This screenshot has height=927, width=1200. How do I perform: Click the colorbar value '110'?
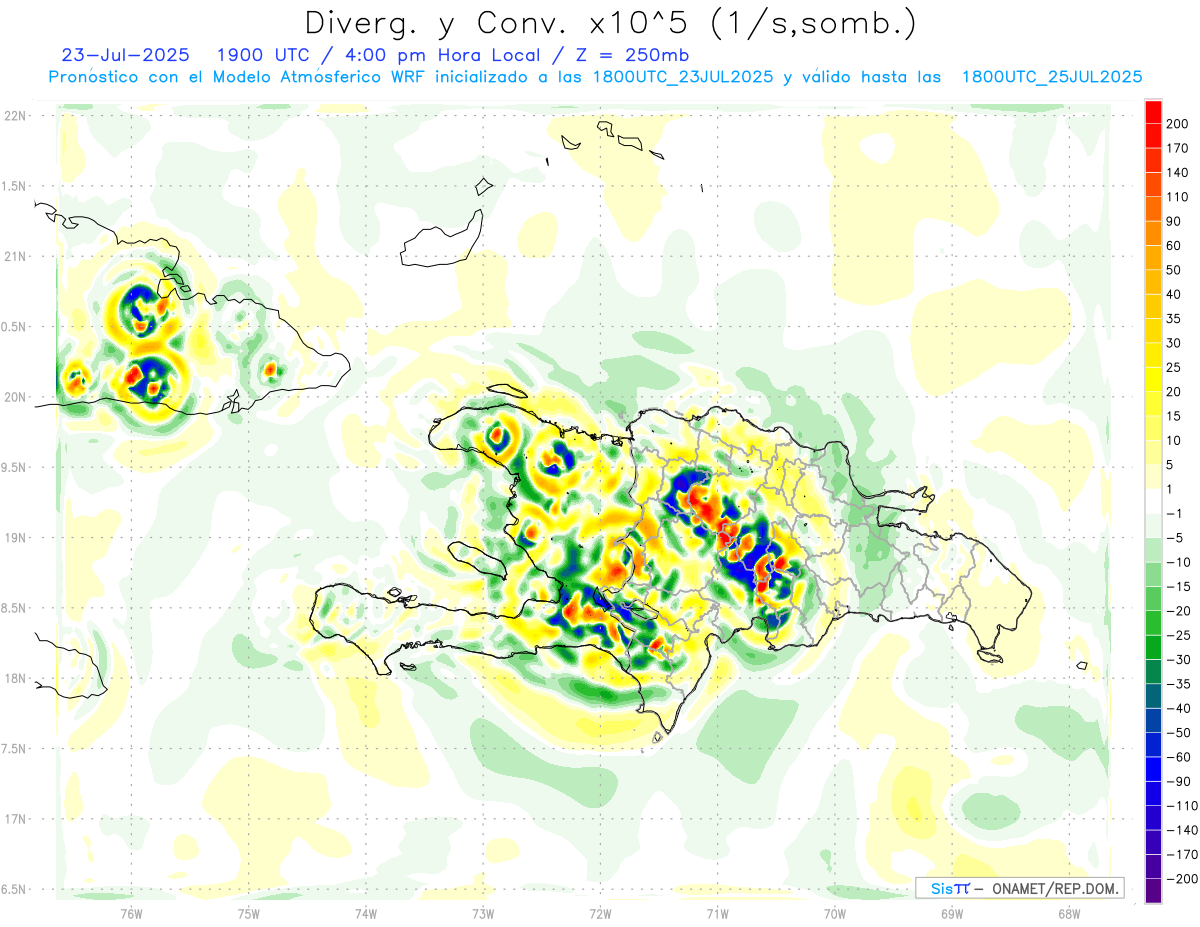click(x=1178, y=197)
